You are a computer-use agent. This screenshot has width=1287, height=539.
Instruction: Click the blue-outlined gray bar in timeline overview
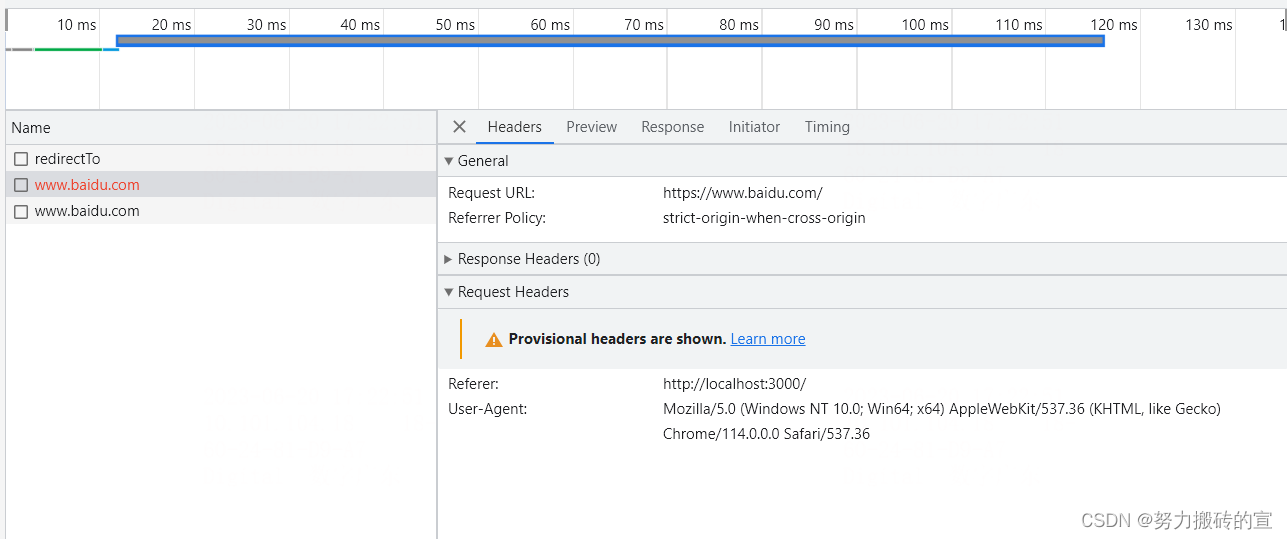point(610,41)
